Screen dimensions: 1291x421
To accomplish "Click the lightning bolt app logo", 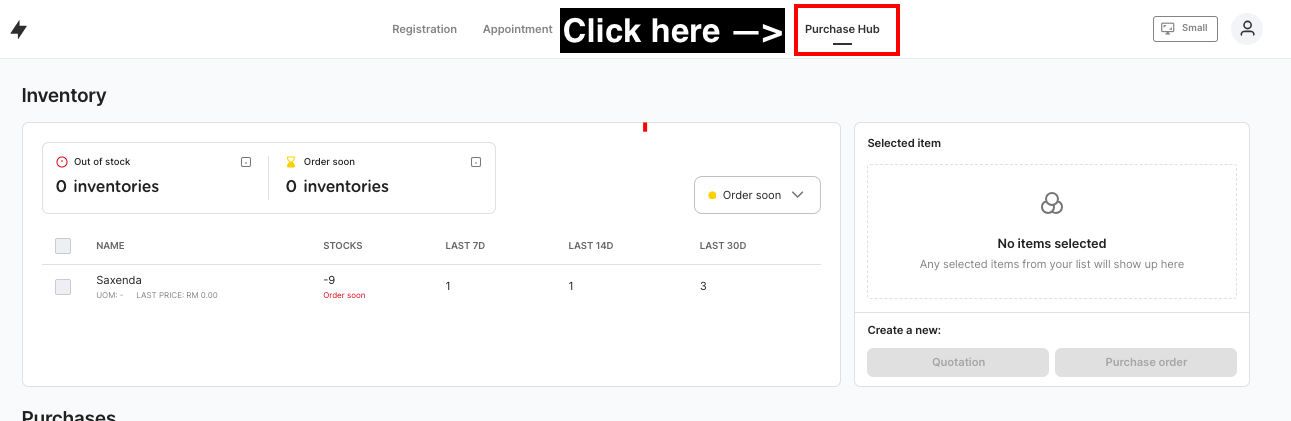I will tap(18, 30).
